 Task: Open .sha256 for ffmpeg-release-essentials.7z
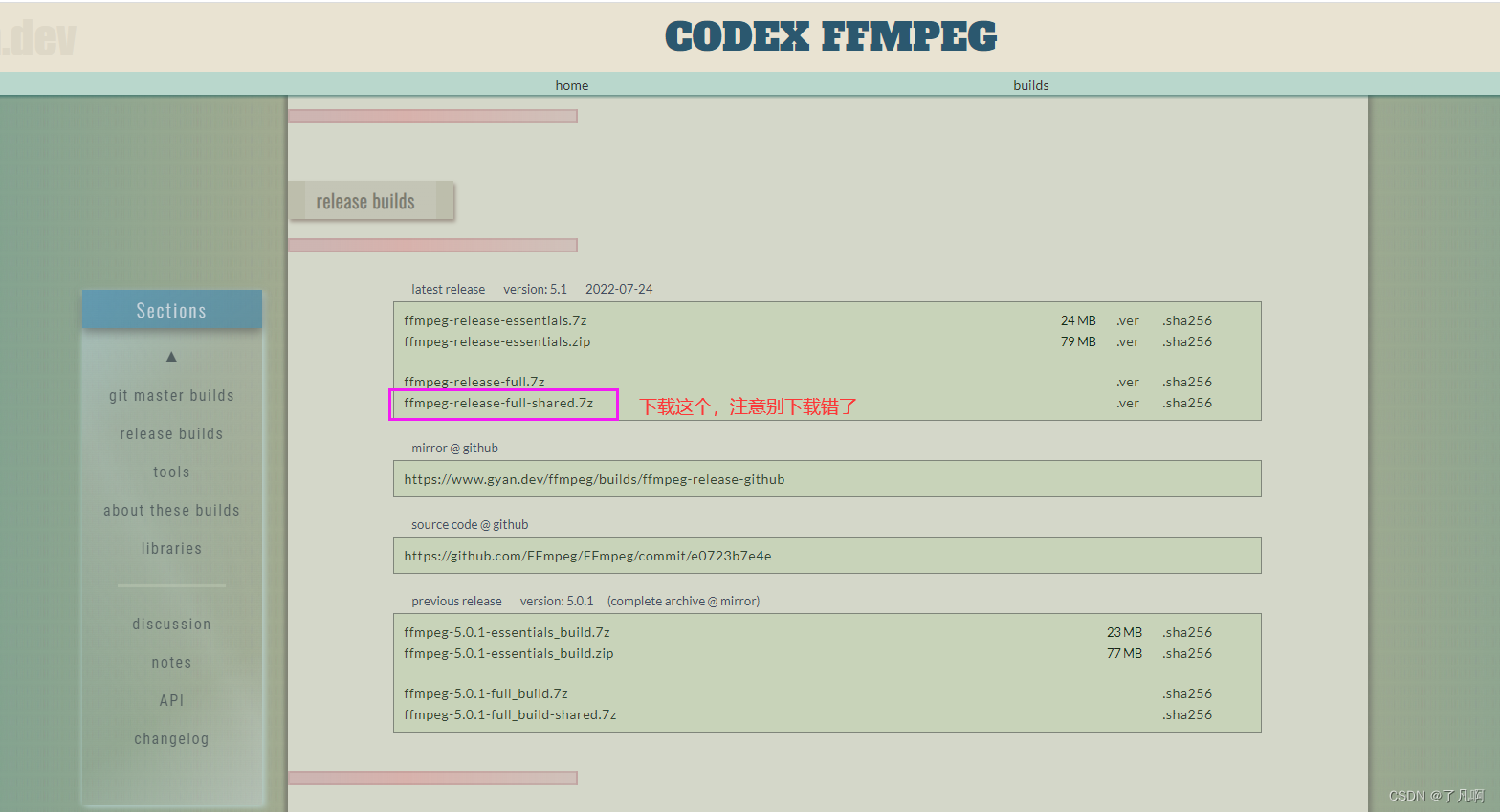pos(1187,320)
